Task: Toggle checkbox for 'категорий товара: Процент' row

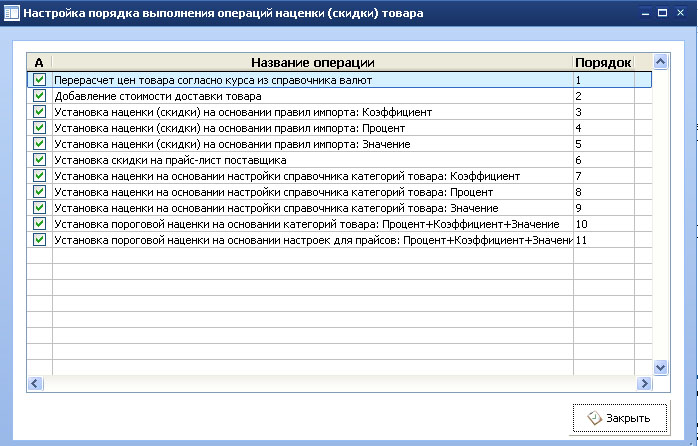Action: click(x=39, y=192)
